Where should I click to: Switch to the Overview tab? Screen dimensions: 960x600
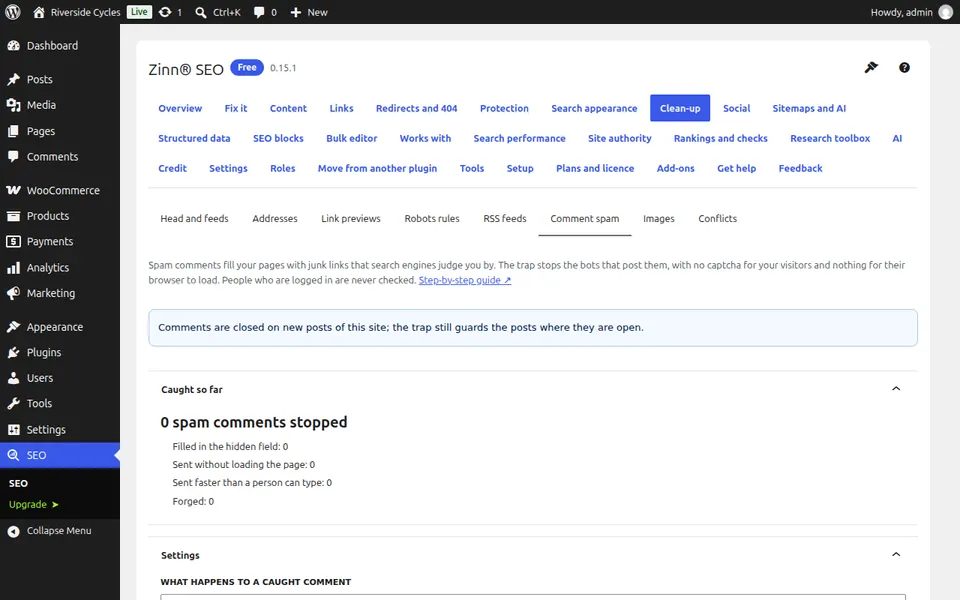[180, 108]
